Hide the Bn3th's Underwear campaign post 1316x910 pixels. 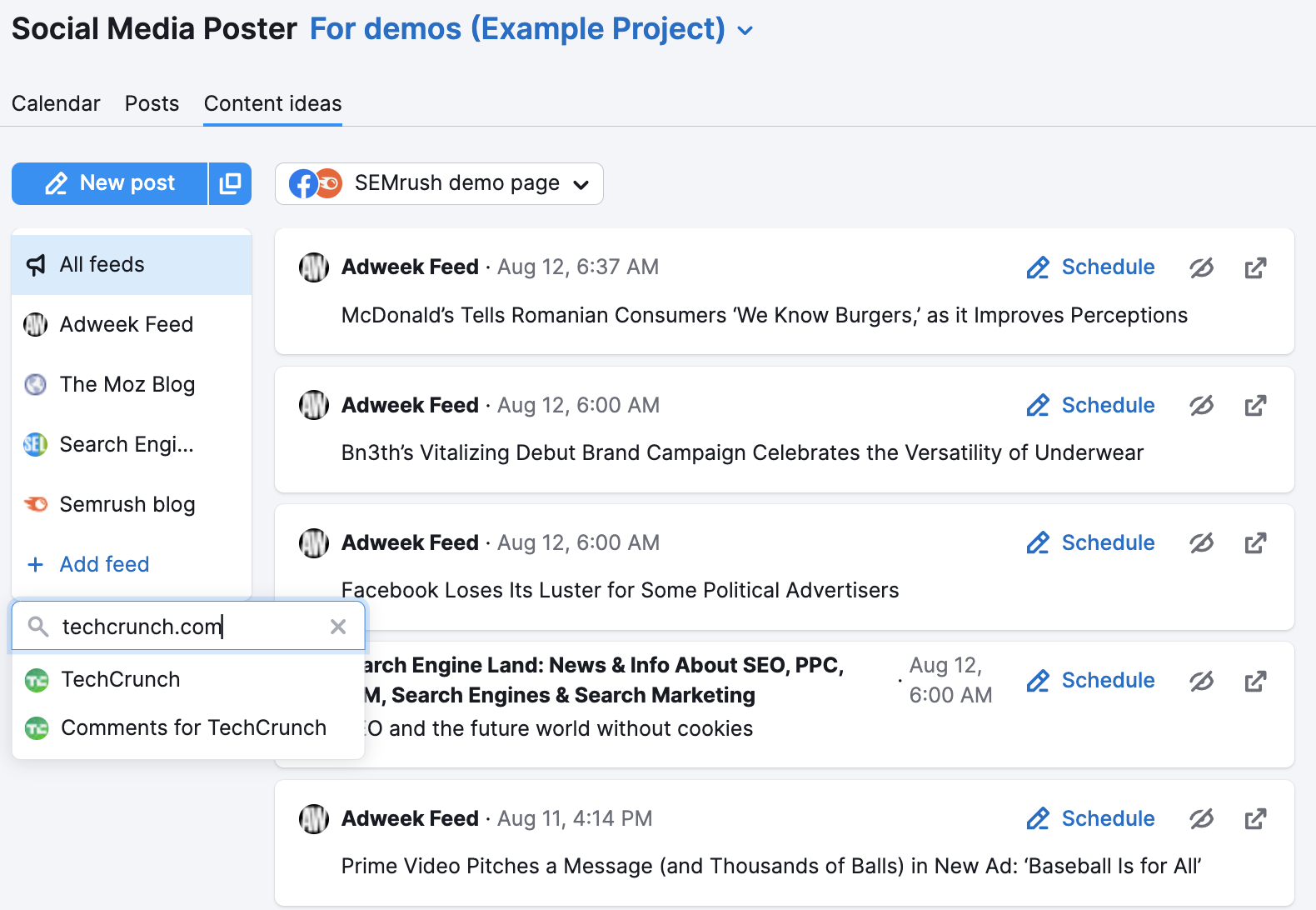1201,406
